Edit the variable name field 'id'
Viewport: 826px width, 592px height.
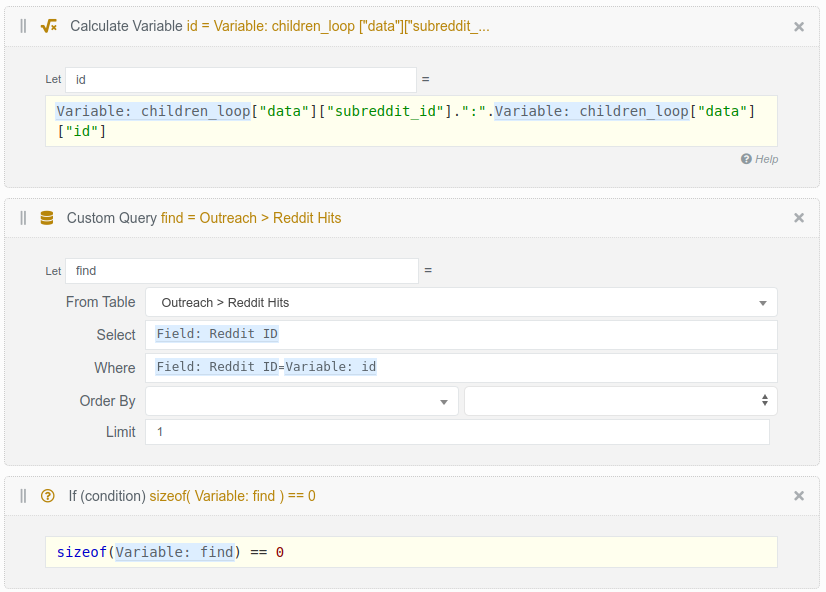(x=241, y=80)
